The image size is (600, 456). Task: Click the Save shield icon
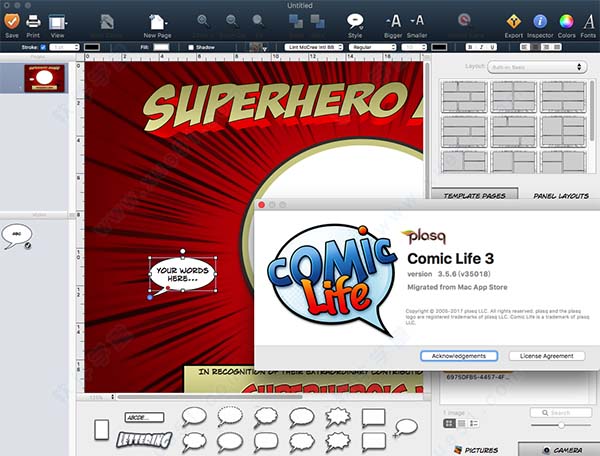12,21
